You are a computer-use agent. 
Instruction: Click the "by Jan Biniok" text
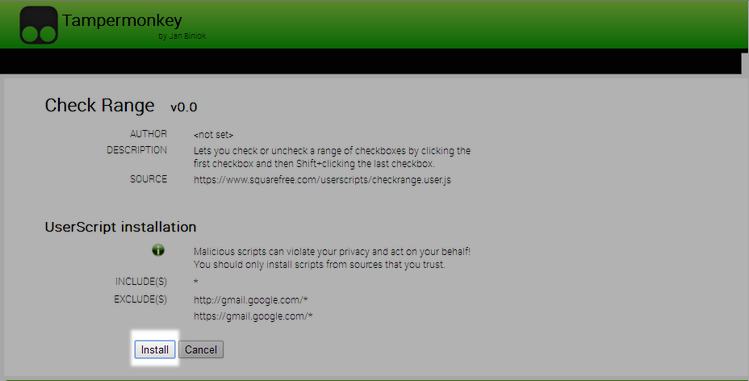click(x=182, y=36)
